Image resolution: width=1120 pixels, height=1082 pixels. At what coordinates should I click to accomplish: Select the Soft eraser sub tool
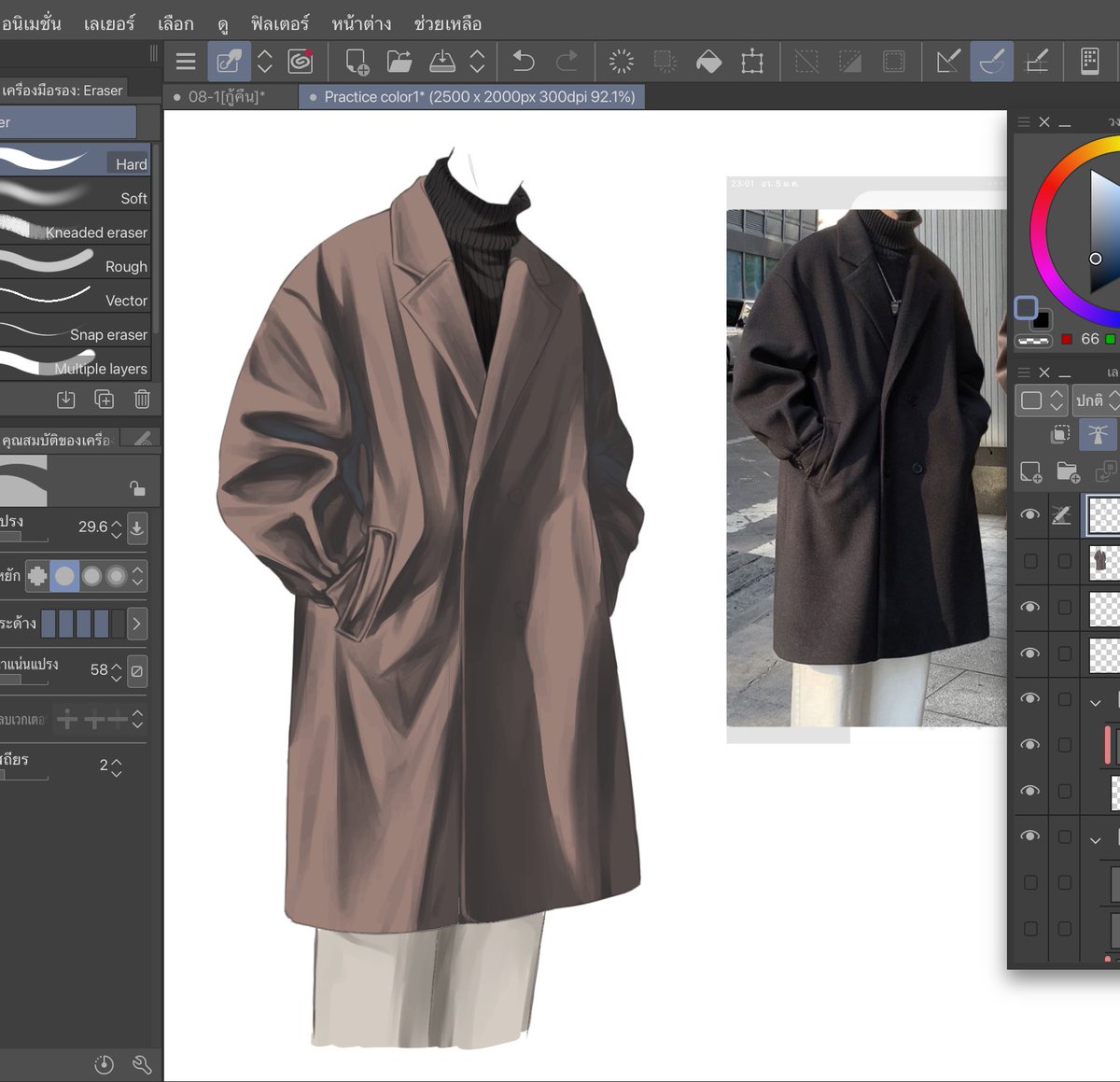coord(75,198)
